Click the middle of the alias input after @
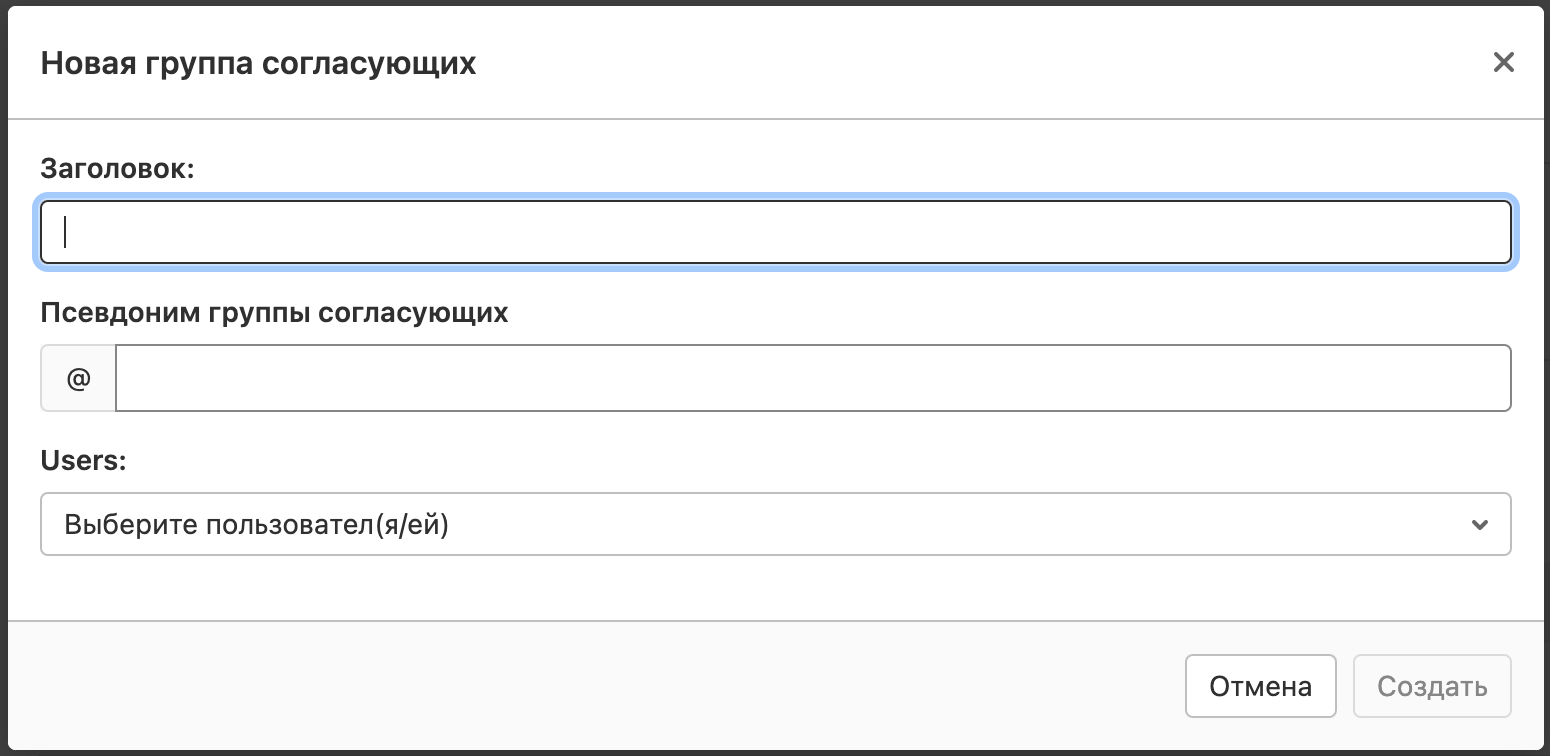This screenshot has width=1550, height=756. coord(812,378)
